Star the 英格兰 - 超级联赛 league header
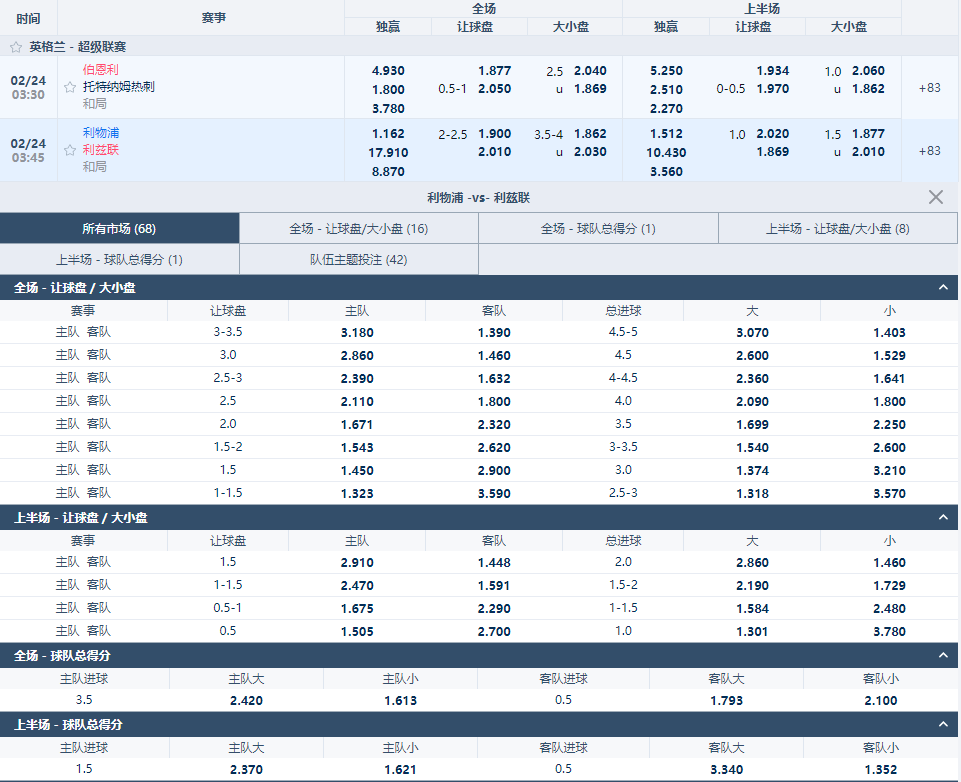961x782 pixels. [16, 47]
